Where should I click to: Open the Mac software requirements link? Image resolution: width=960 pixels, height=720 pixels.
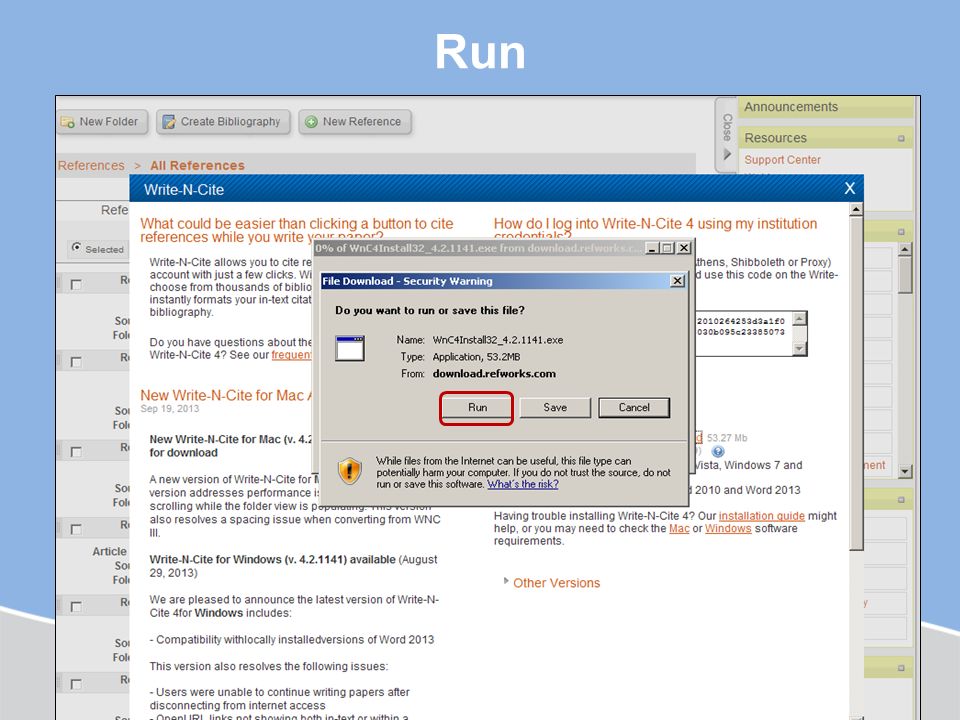[679, 528]
